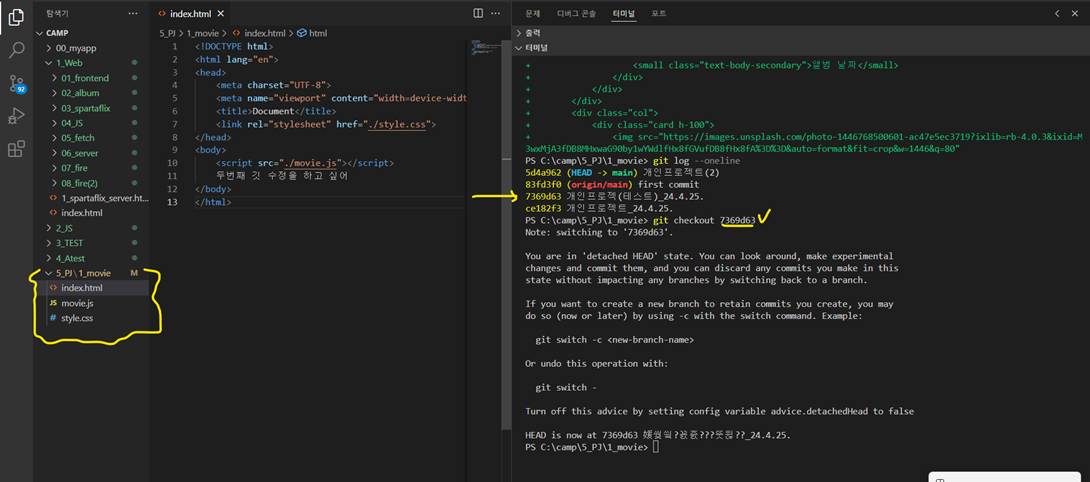1090x482 pixels.
Task: Collapse the CAMP workspace root
Action: 58,33
